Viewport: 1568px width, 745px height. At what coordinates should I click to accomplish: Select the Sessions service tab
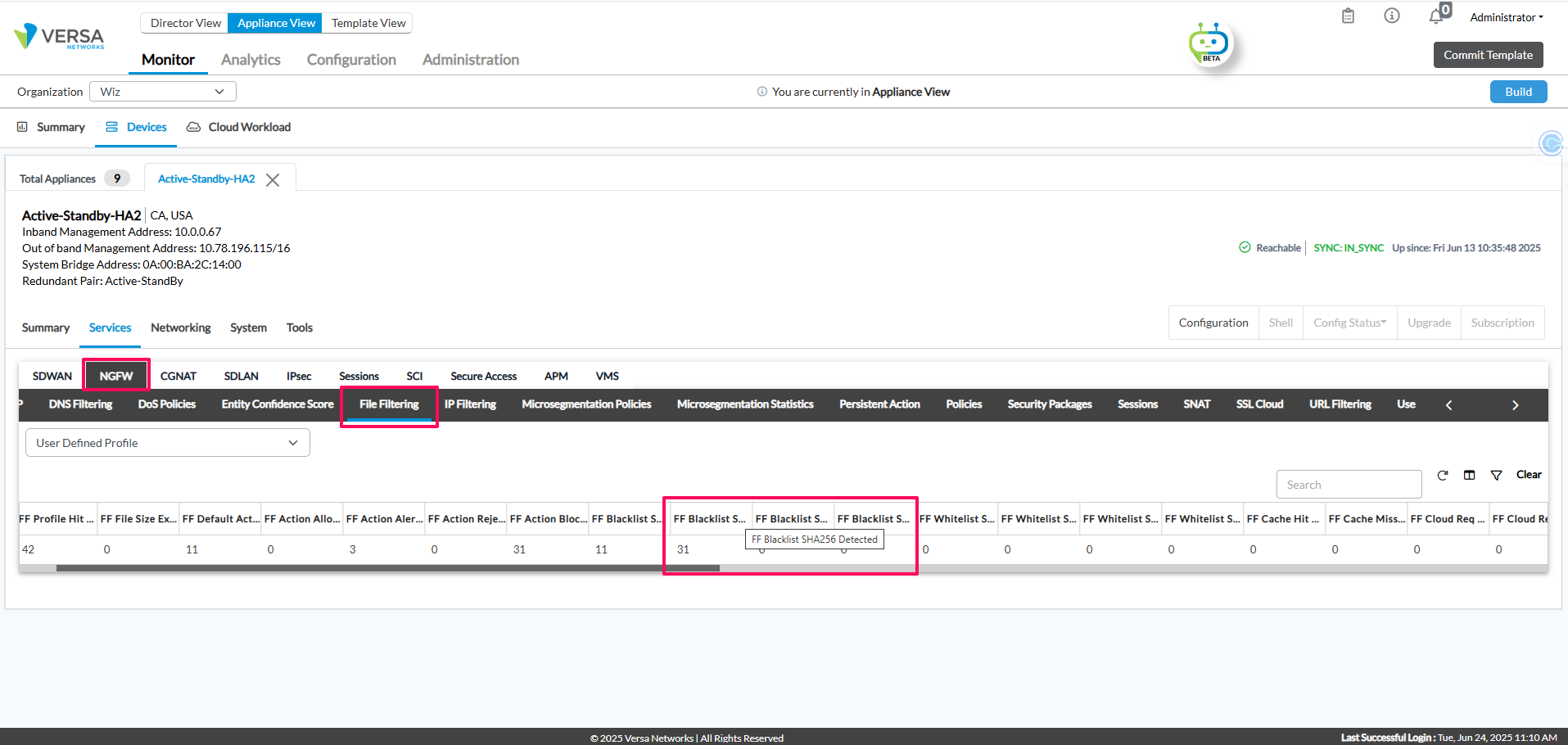click(359, 376)
